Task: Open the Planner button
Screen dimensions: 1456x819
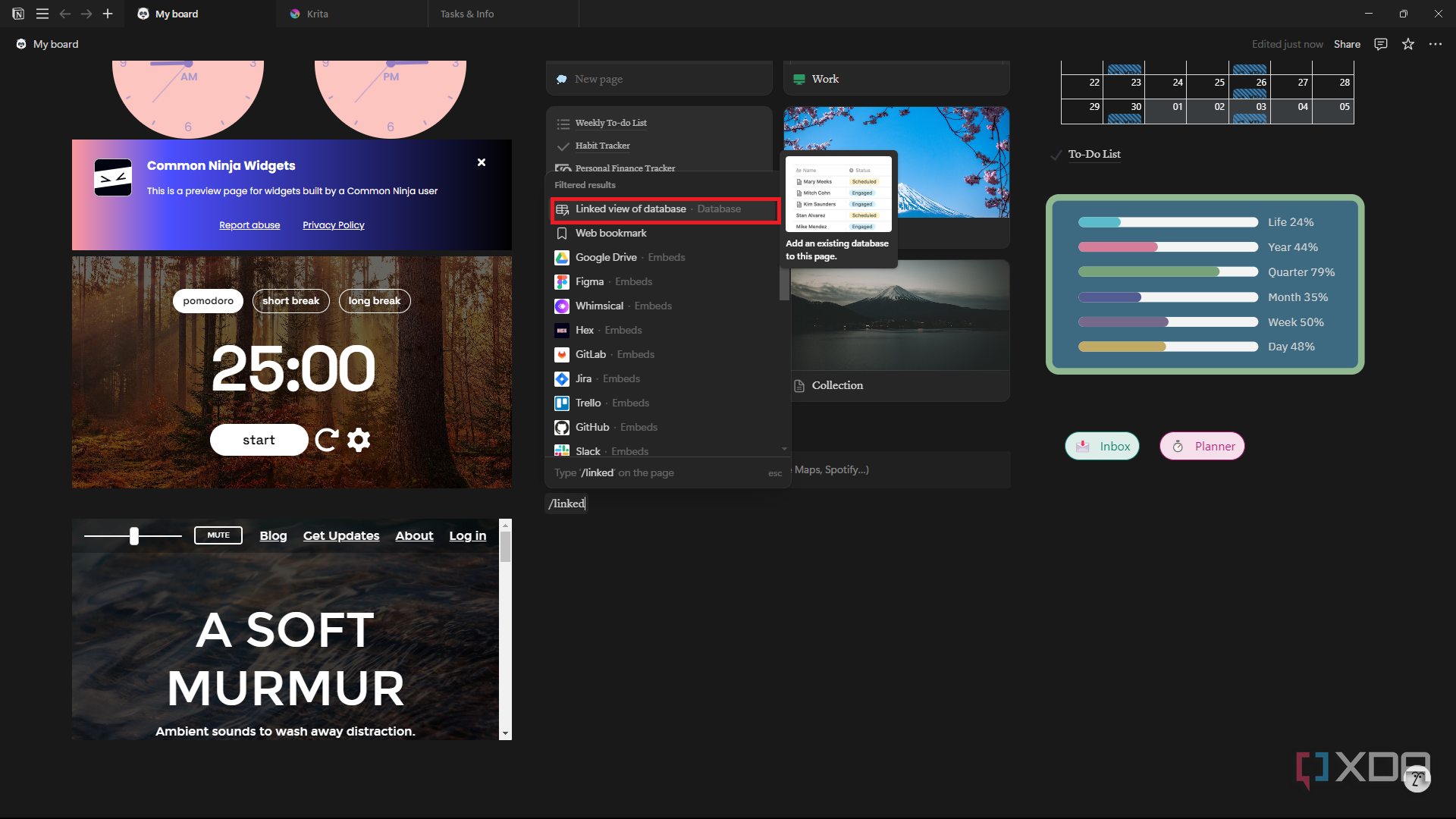Action: coord(1202,447)
